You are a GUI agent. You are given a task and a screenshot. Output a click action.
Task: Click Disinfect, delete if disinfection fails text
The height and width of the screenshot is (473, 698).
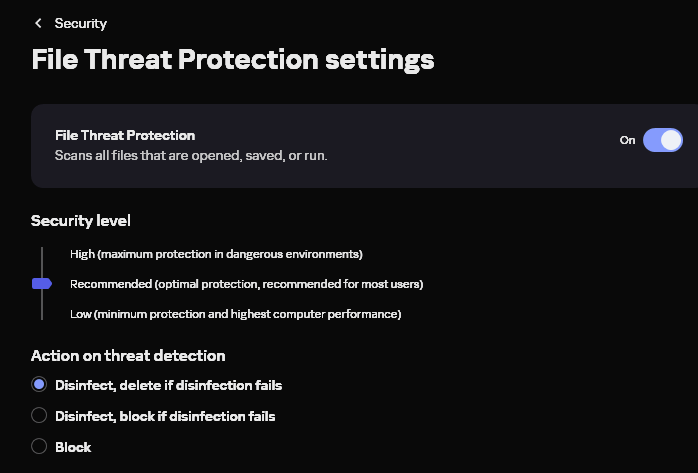pos(168,385)
